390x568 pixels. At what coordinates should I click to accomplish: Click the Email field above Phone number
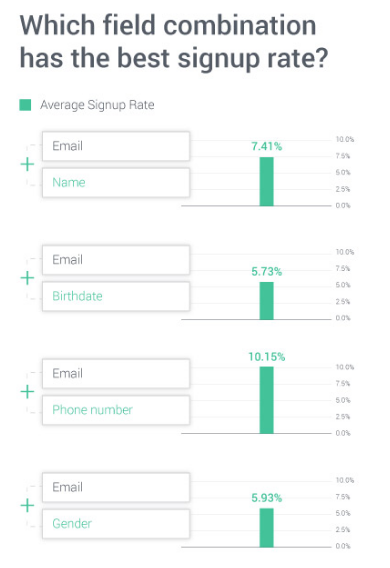pos(116,373)
